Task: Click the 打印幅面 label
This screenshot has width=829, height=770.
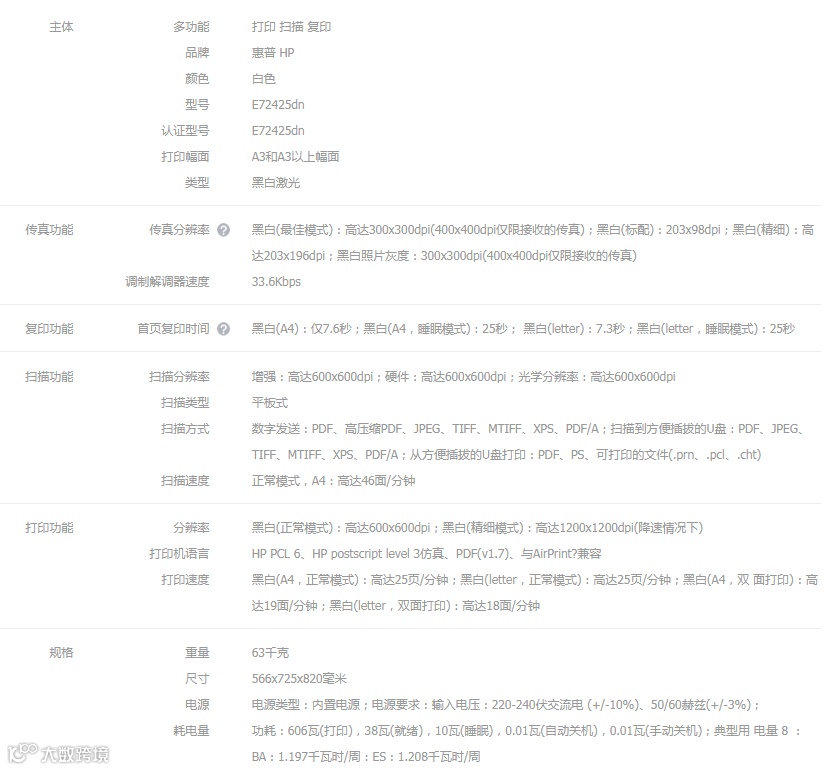Action: click(185, 157)
